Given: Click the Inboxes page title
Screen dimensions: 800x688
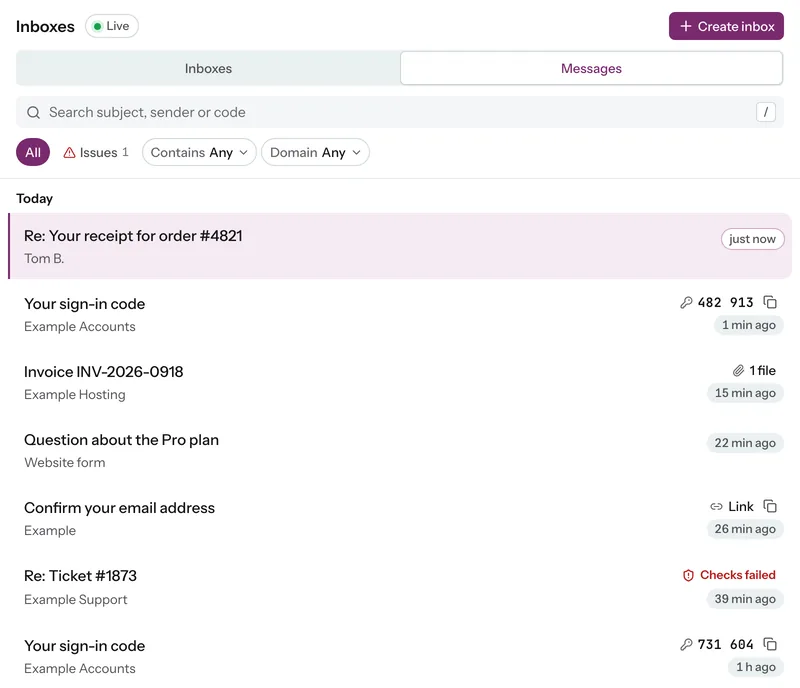Looking at the screenshot, I should (x=45, y=27).
